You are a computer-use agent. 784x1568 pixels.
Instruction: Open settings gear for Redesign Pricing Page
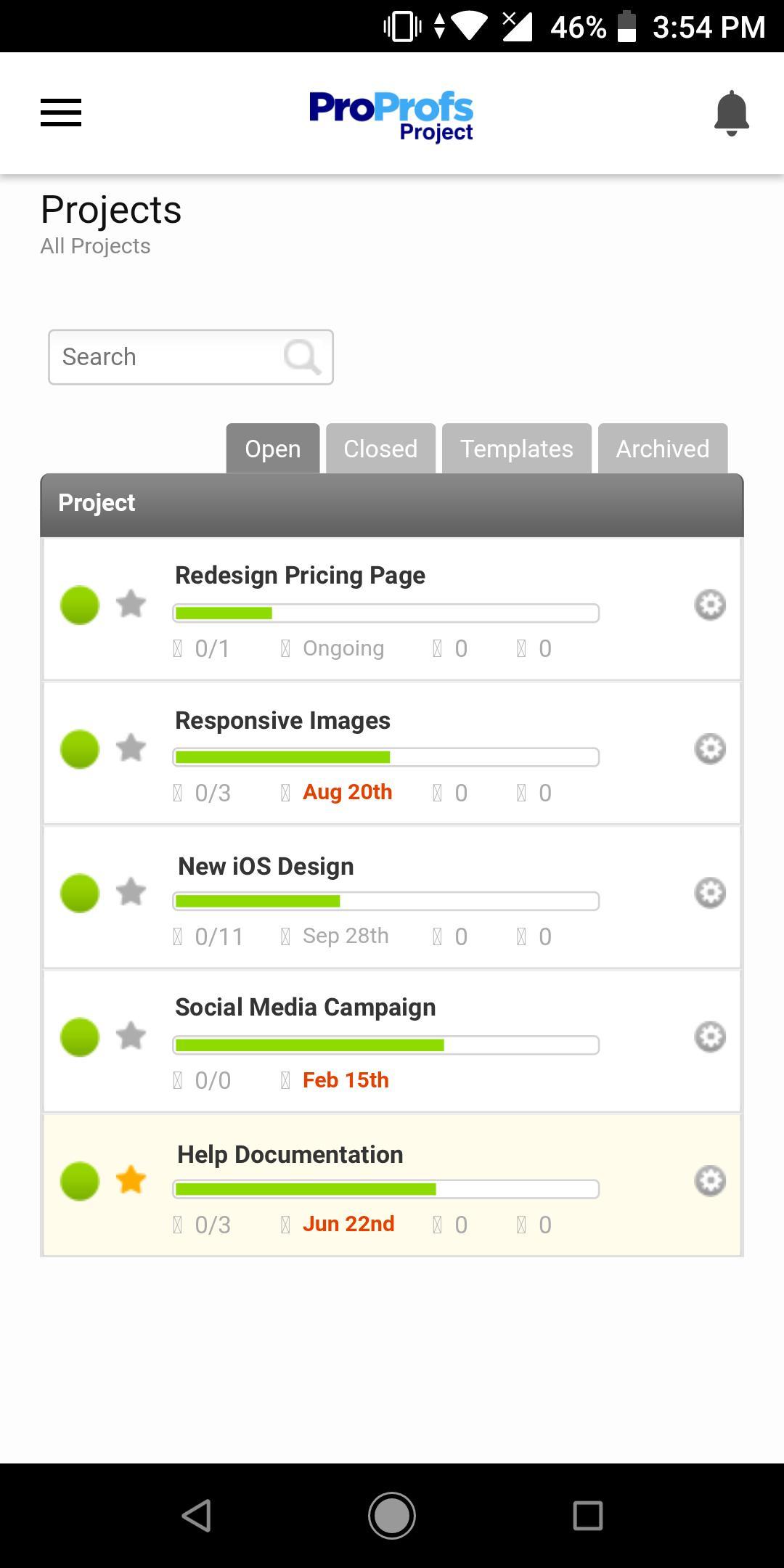pos(710,605)
